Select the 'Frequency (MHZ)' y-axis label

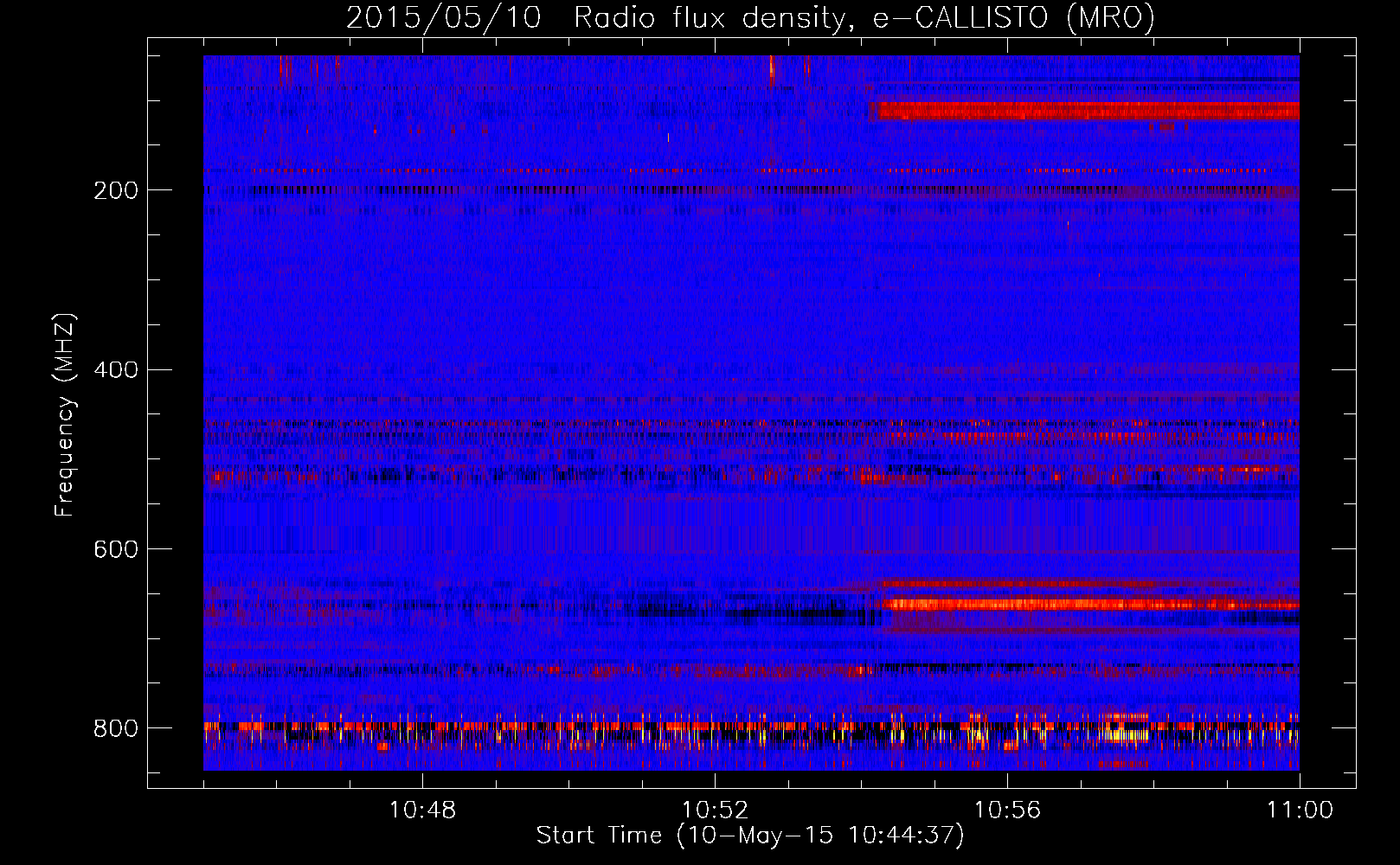[65, 414]
